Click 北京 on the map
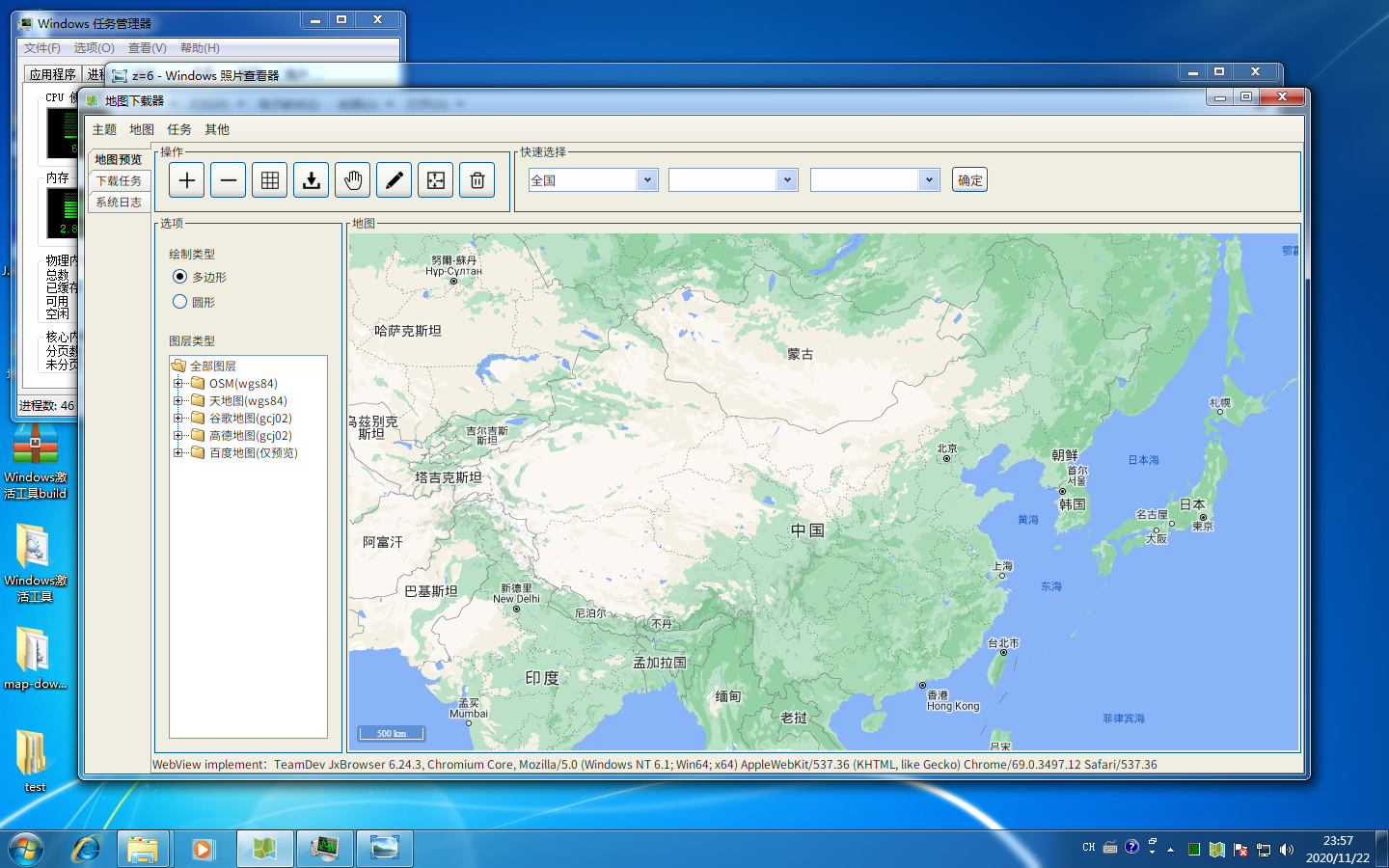The width and height of the screenshot is (1389, 868). coord(947,448)
